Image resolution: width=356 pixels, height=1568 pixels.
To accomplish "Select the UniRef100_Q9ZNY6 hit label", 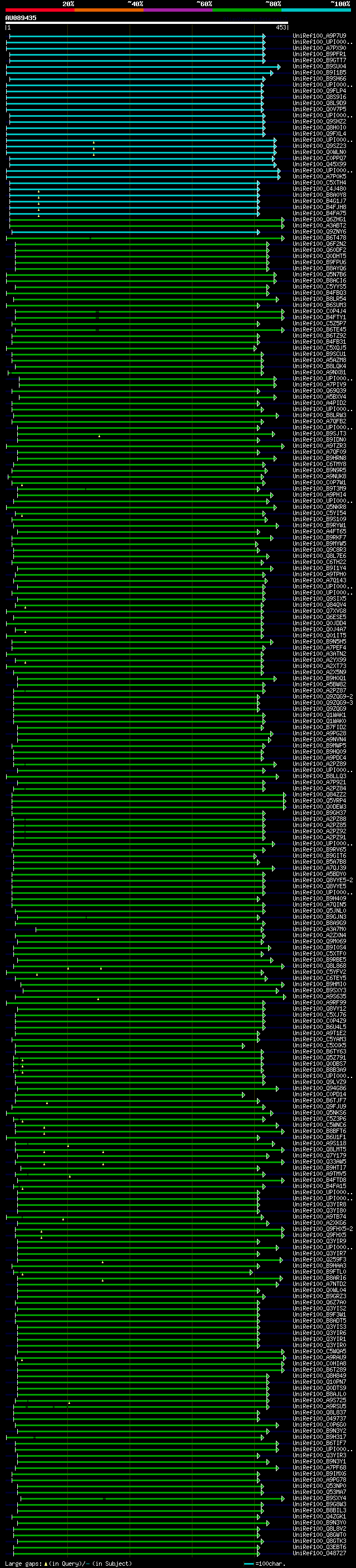I will (x=319, y=231).
